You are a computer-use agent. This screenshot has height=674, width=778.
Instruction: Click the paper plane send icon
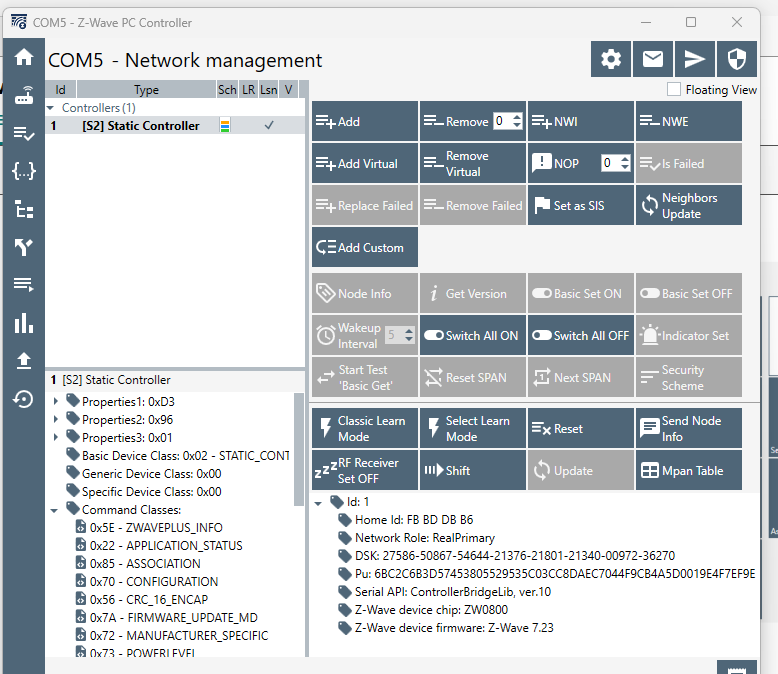695,60
